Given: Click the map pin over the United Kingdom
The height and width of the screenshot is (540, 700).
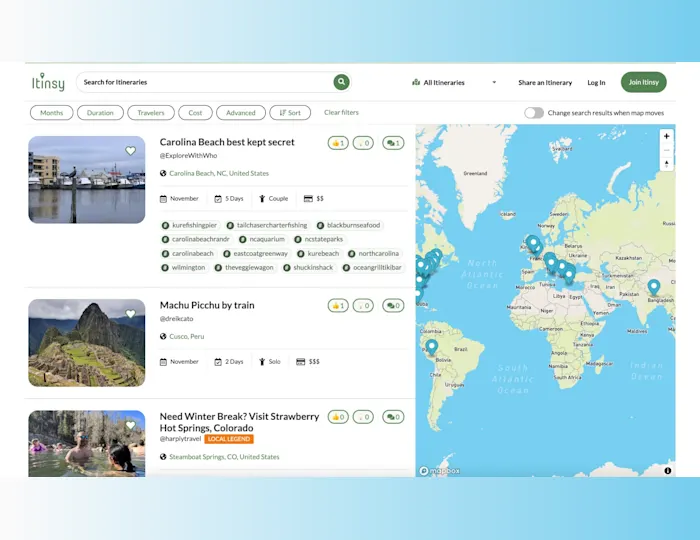Looking at the screenshot, I should [532, 243].
